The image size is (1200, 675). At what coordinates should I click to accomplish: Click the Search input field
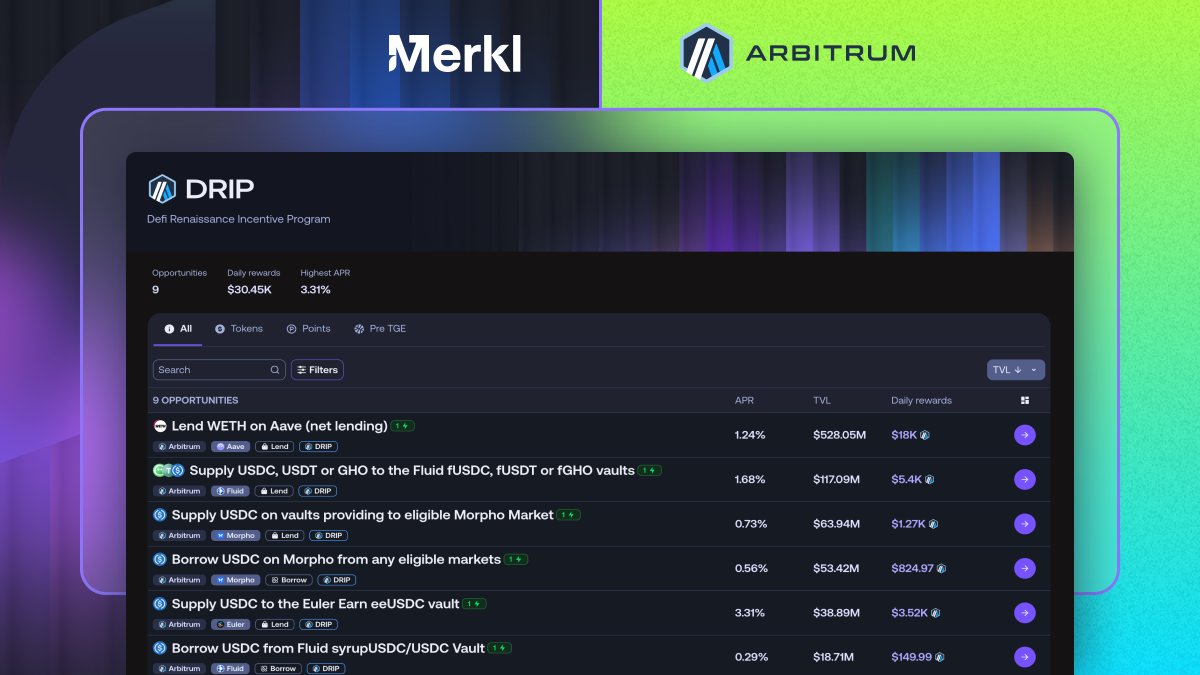tap(219, 370)
